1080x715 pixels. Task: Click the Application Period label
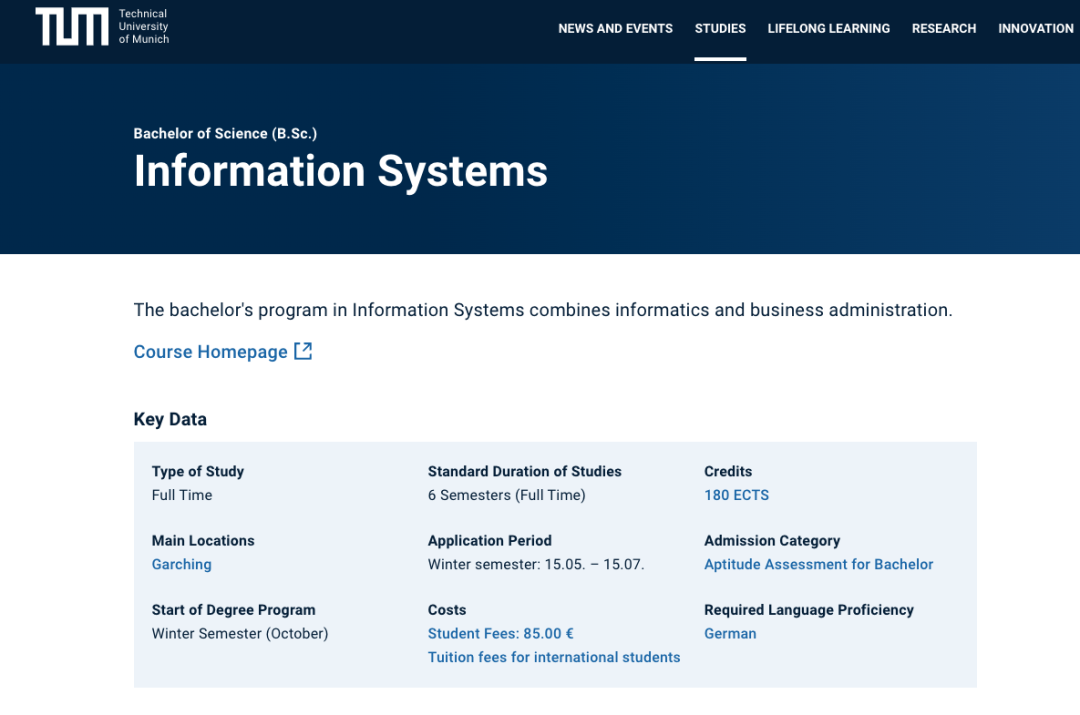(490, 541)
